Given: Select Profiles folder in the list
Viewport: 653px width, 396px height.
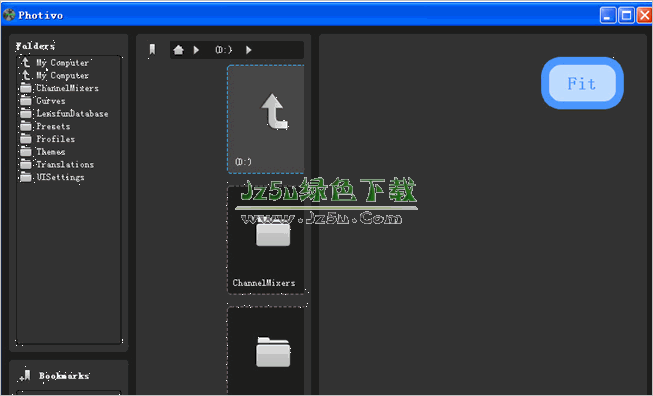Looking at the screenshot, I should pos(56,139).
